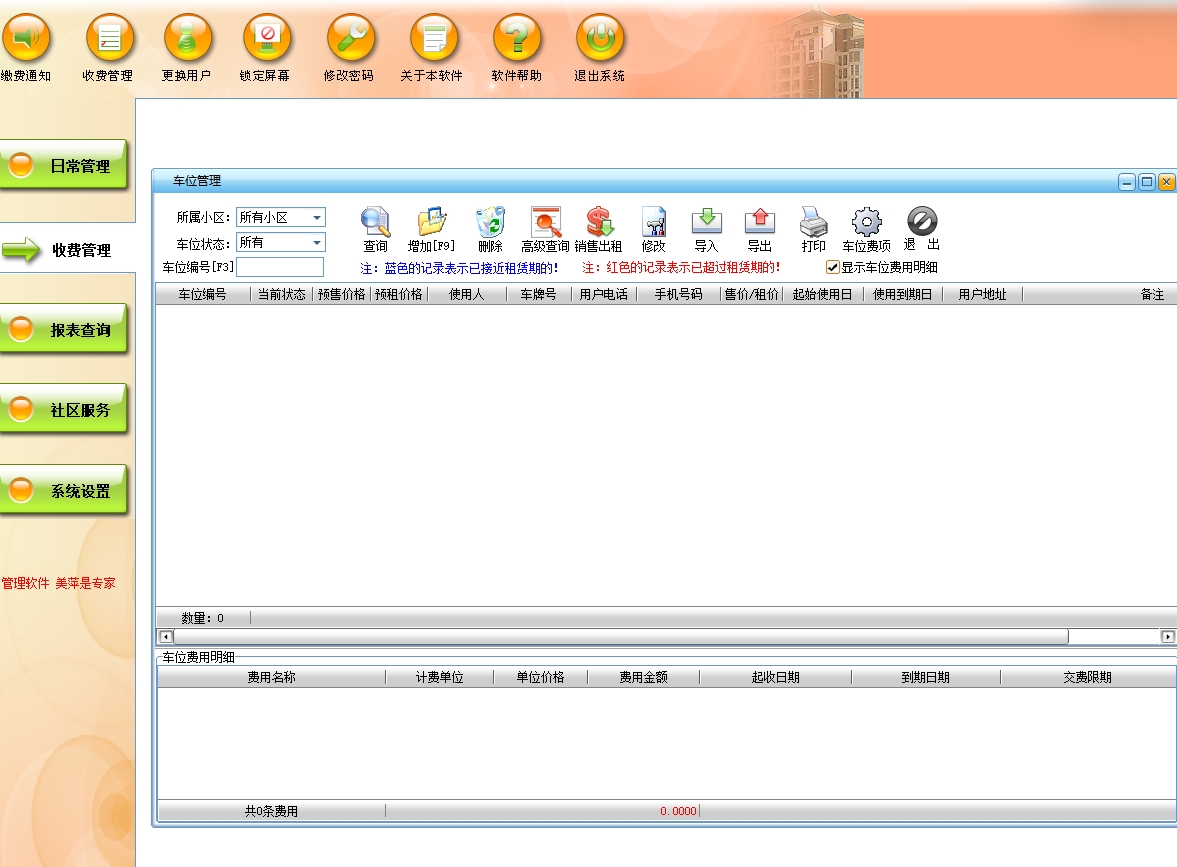Toggle the 显示车位费用明细 checkbox
Image resolution: width=1177 pixels, height=867 pixels.
coord(832,268)
